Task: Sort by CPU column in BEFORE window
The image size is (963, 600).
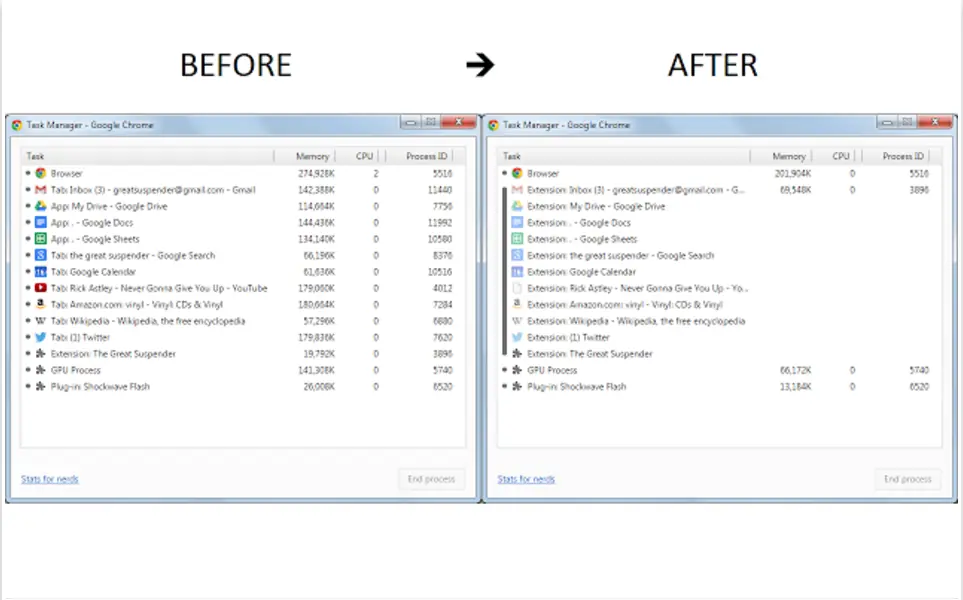Action: (x=357, y=156)
